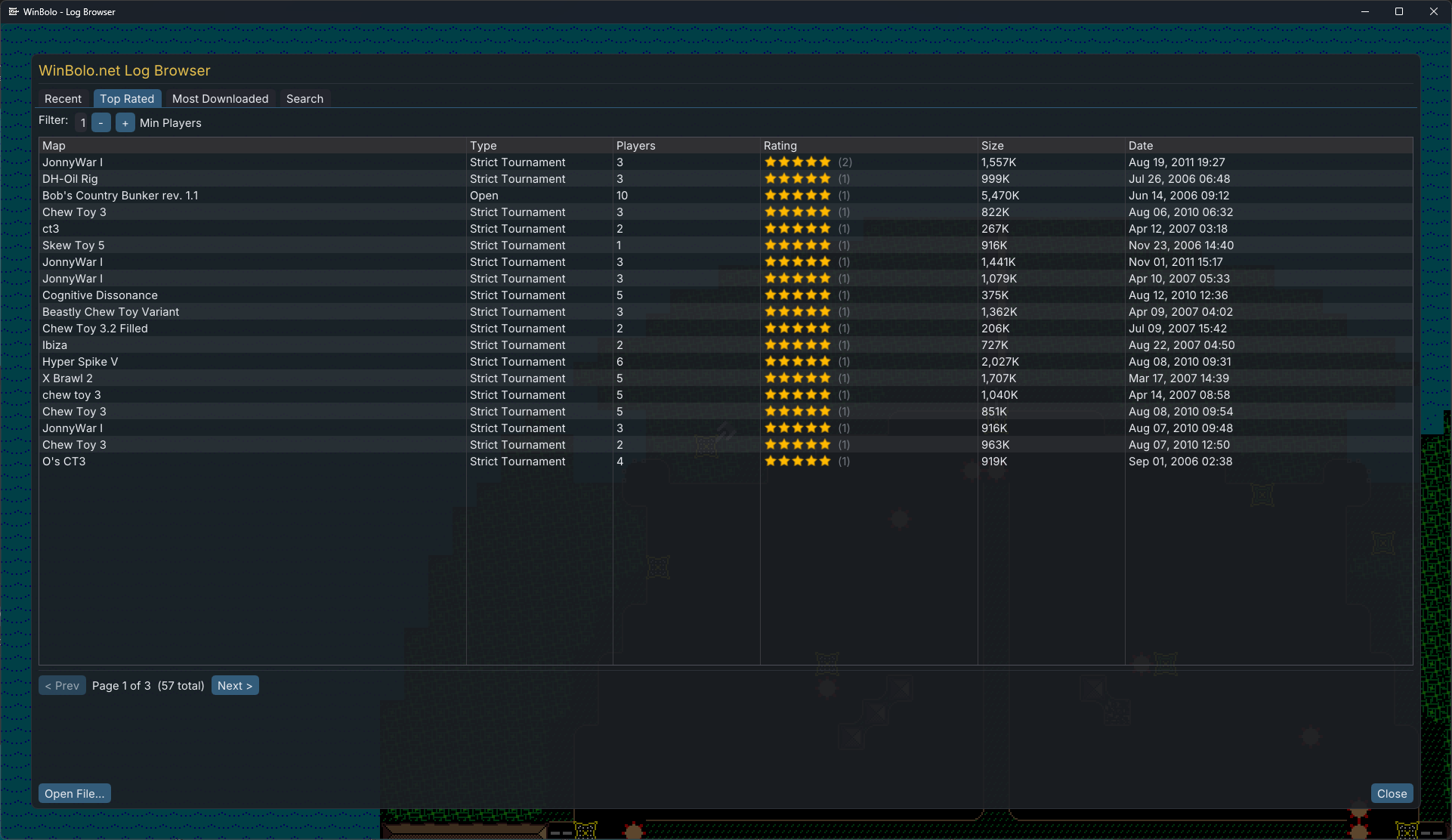Image resolution: width=1452 pixels, height=840 pixels.
Task: Click the star rating for Bob's Country Bunker
Action: tap(798, 196)
